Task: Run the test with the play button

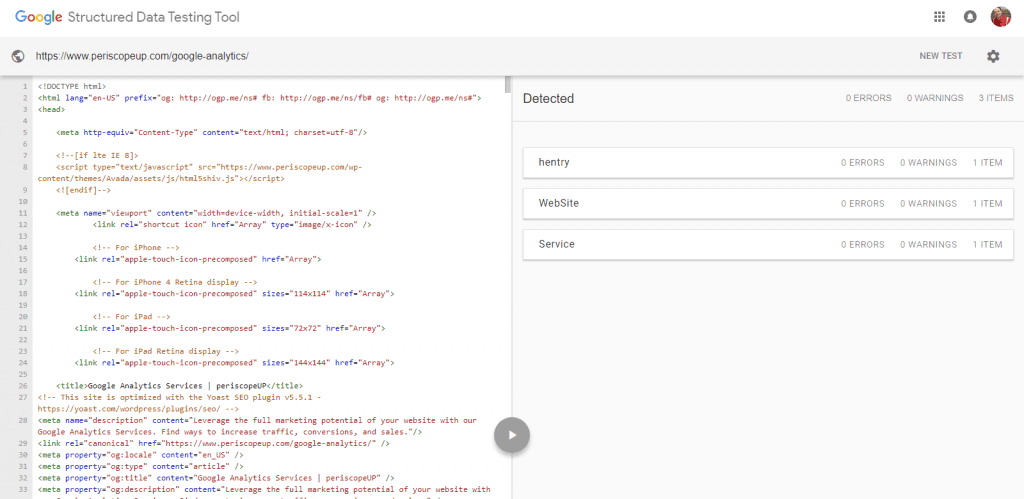Action: pyautogui.click(x=511, y=434)
